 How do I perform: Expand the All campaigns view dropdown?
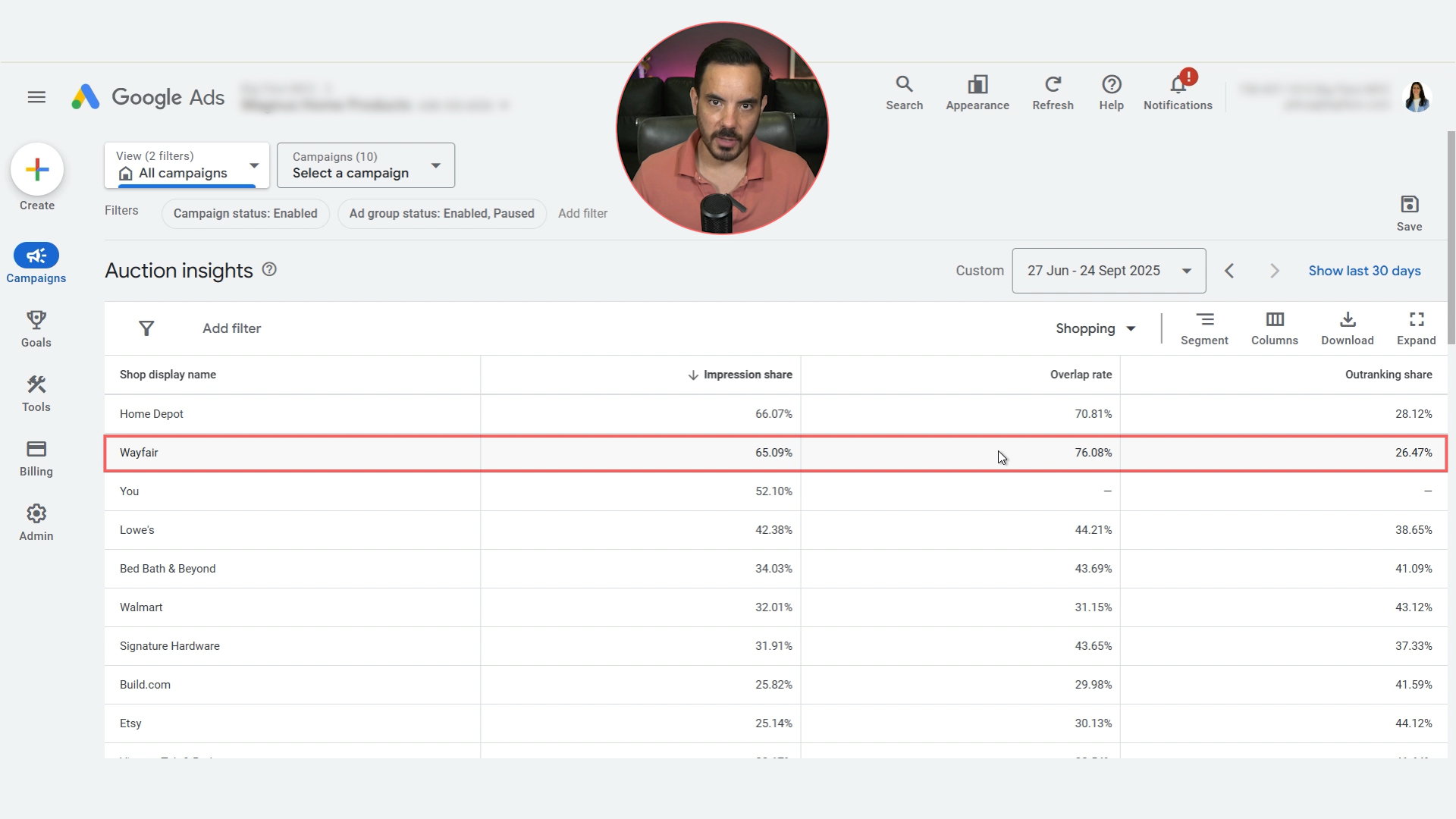click(187, 165)
